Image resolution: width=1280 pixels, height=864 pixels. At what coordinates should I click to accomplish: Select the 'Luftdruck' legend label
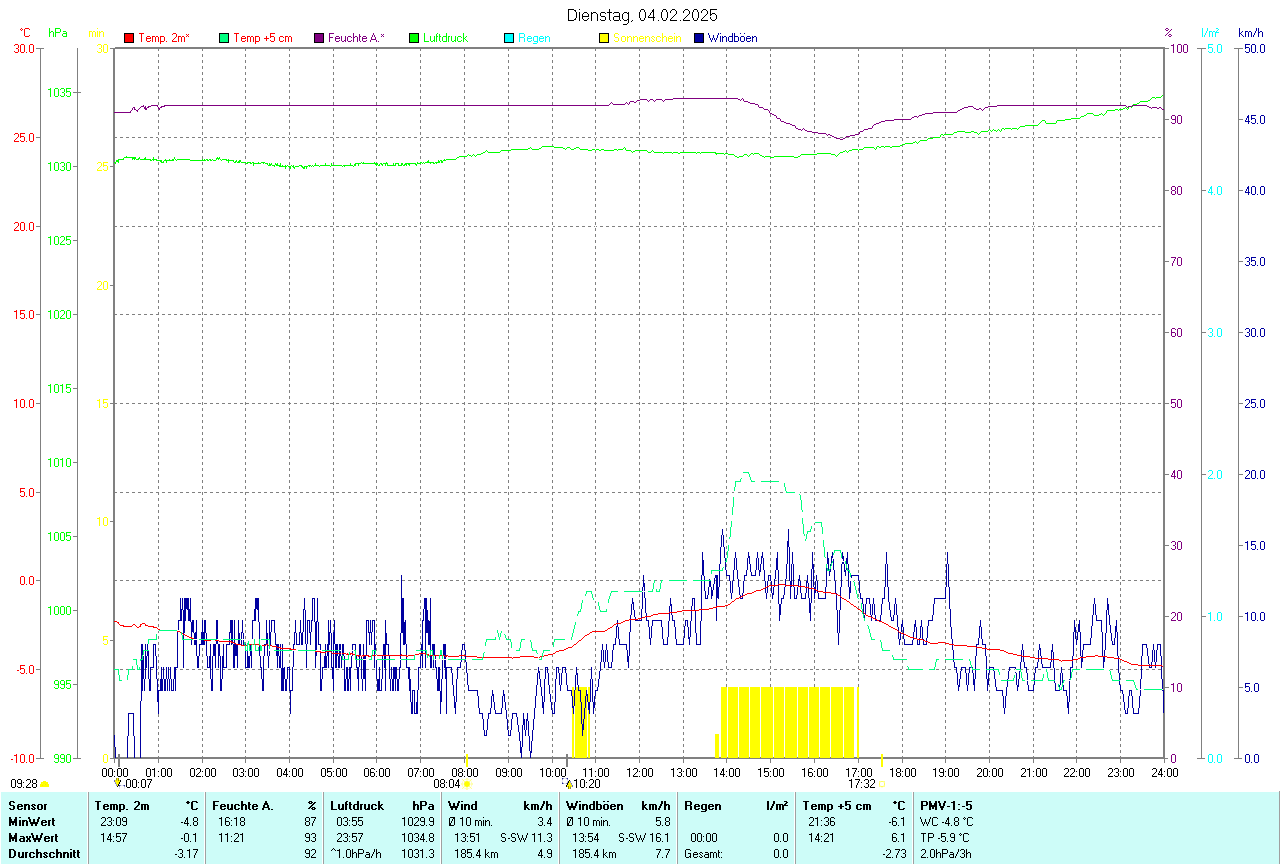tap(445, 38)
